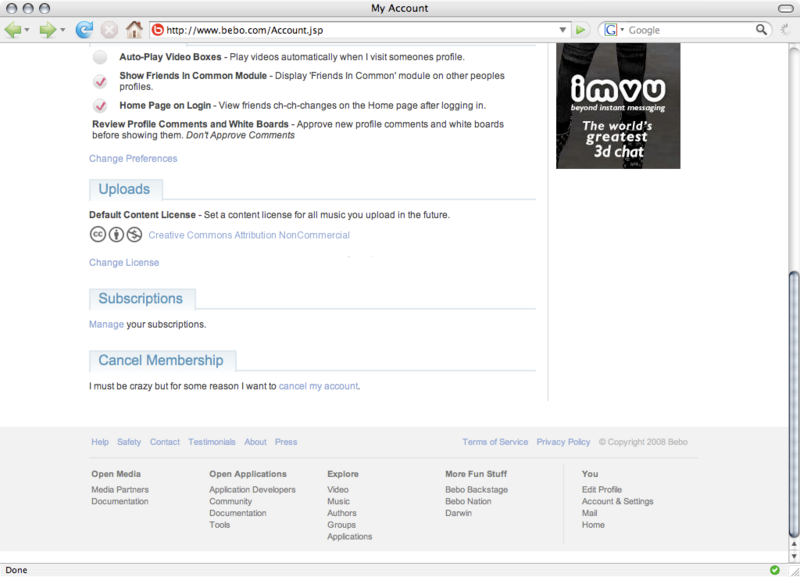Click the Google search engine icon
Screen dimensions: 800x577
610,30
